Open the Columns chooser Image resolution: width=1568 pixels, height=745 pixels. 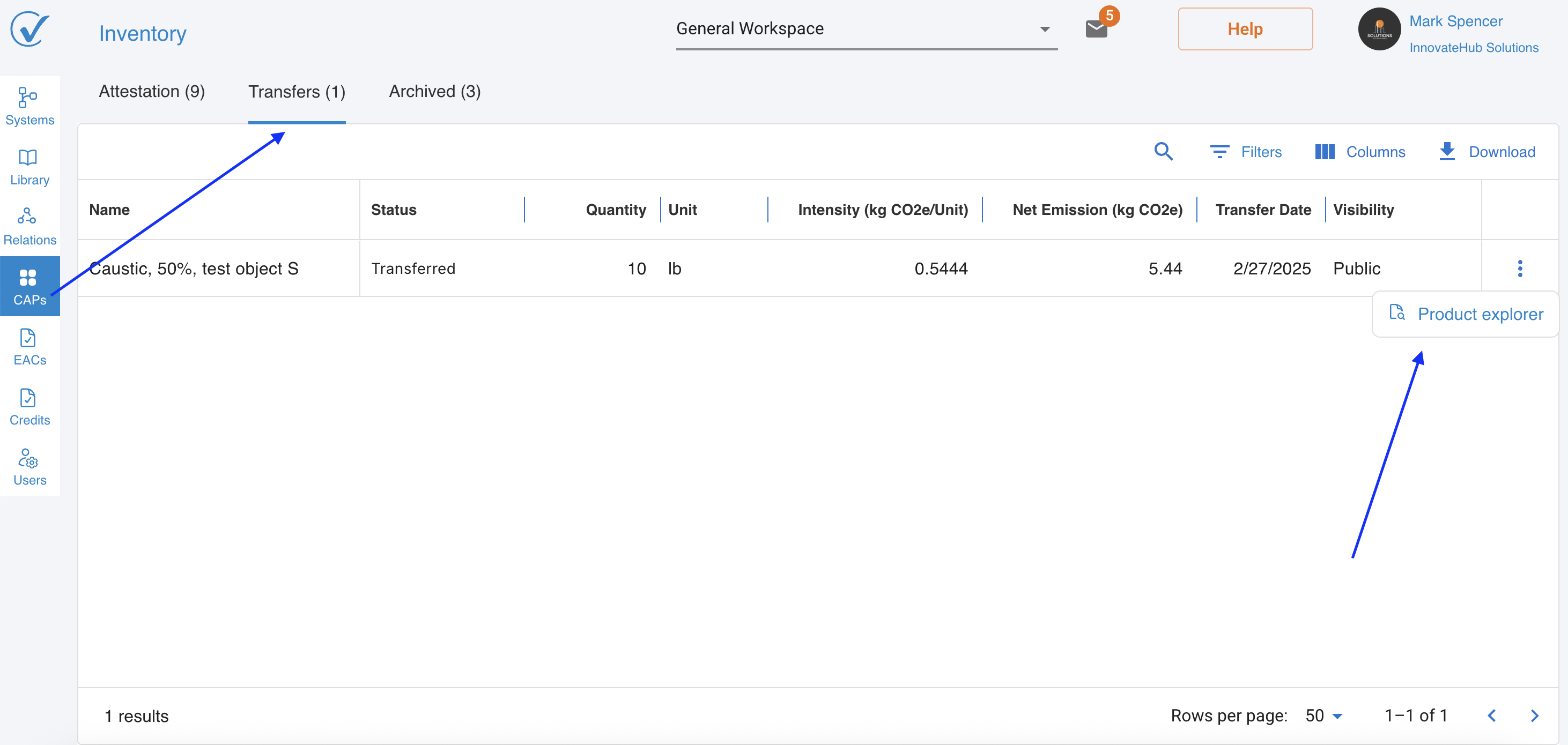point(1360,152)
